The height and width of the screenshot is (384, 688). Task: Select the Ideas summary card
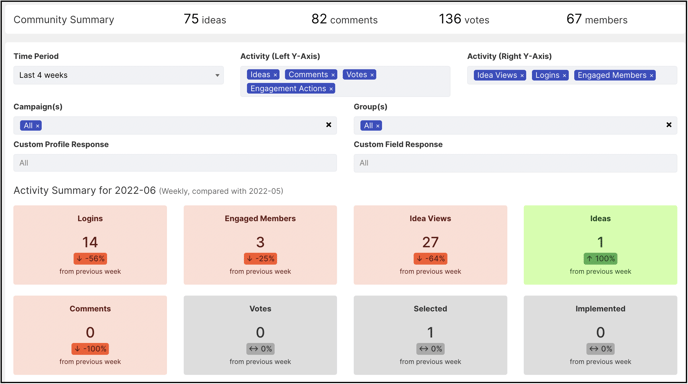[600, 245]
